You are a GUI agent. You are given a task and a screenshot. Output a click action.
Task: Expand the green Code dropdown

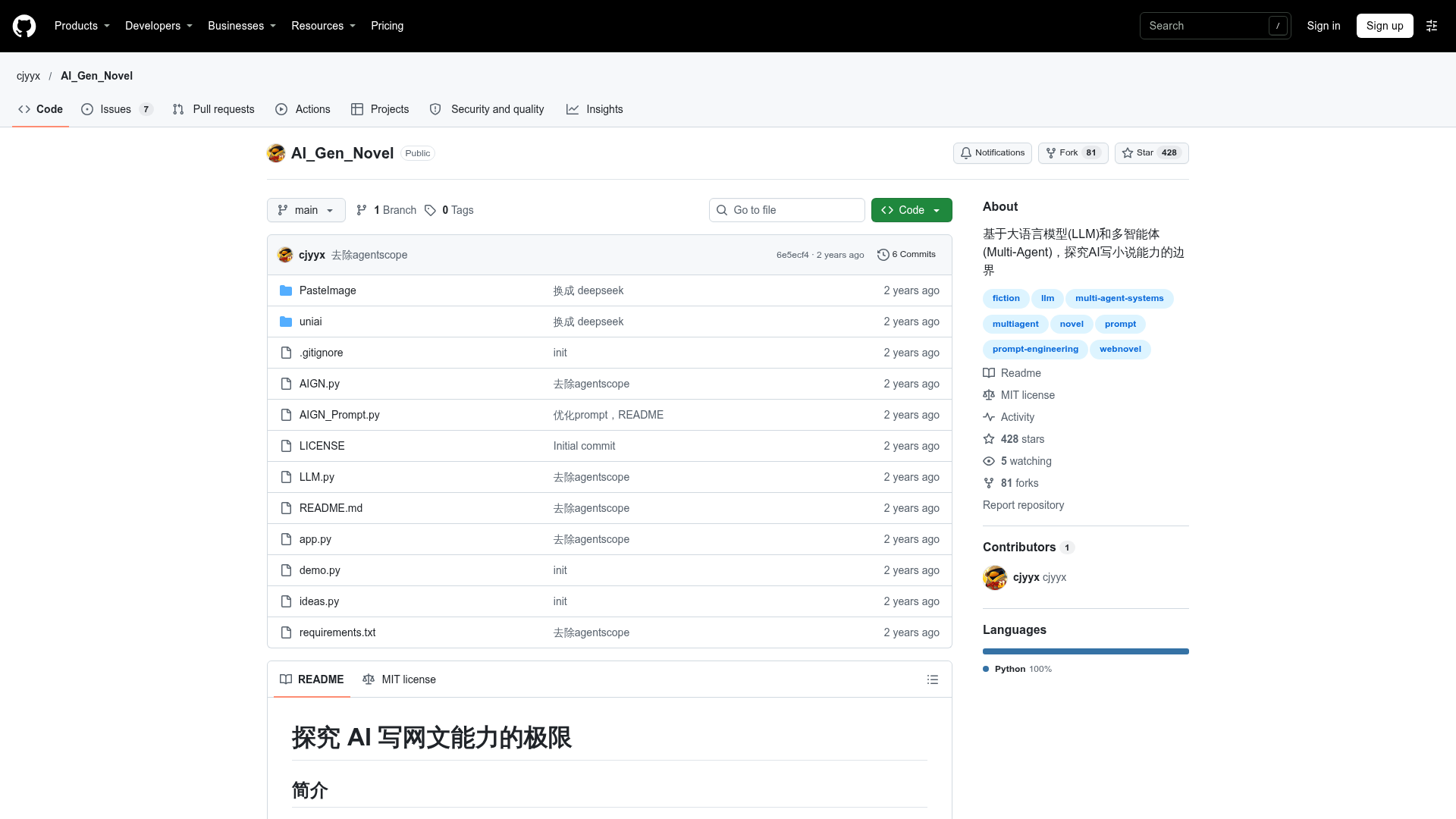pos(912,210)
